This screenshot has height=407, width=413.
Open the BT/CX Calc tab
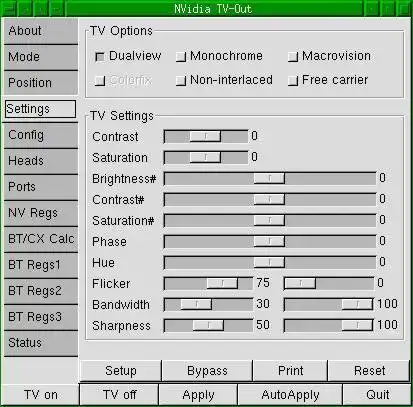[41, 239]
